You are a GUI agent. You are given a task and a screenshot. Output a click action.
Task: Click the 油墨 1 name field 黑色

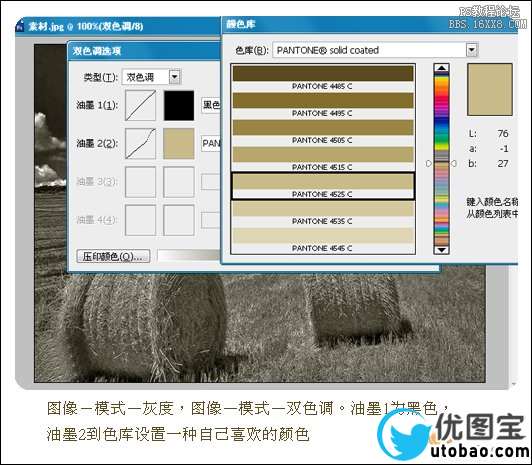click(211, 105)
